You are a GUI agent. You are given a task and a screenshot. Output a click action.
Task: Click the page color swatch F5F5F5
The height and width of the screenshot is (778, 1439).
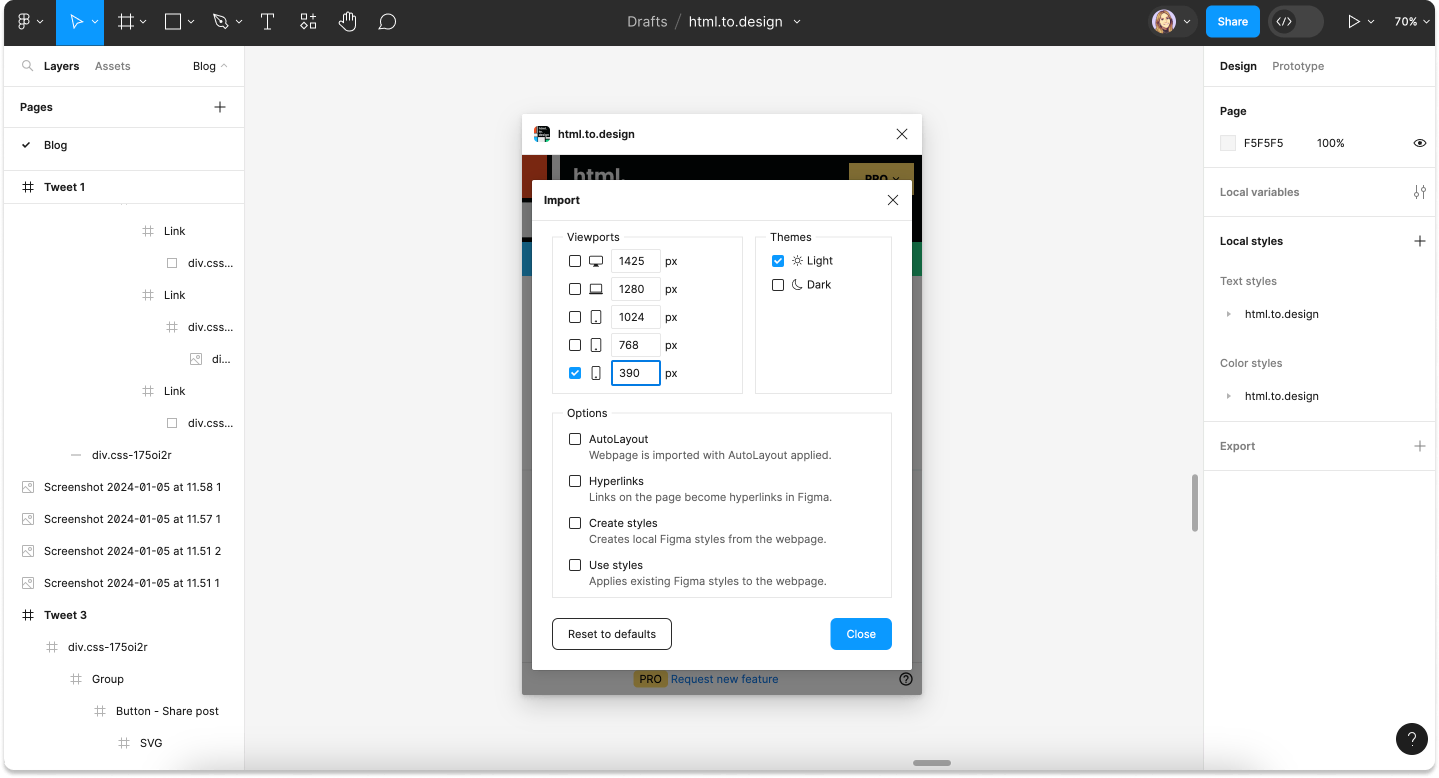pos(1228,143)
